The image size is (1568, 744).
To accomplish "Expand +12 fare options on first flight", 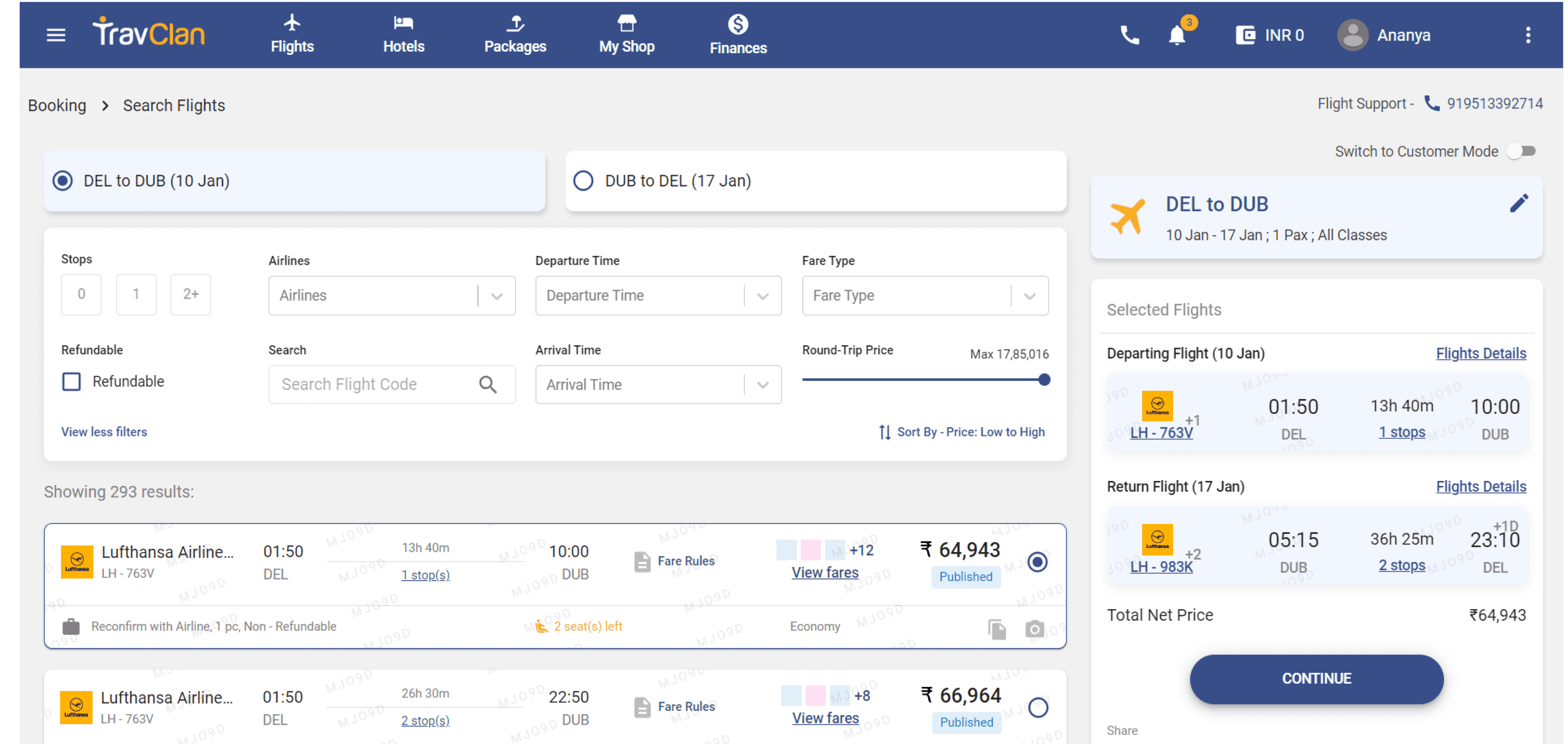I will pos(861,550).
